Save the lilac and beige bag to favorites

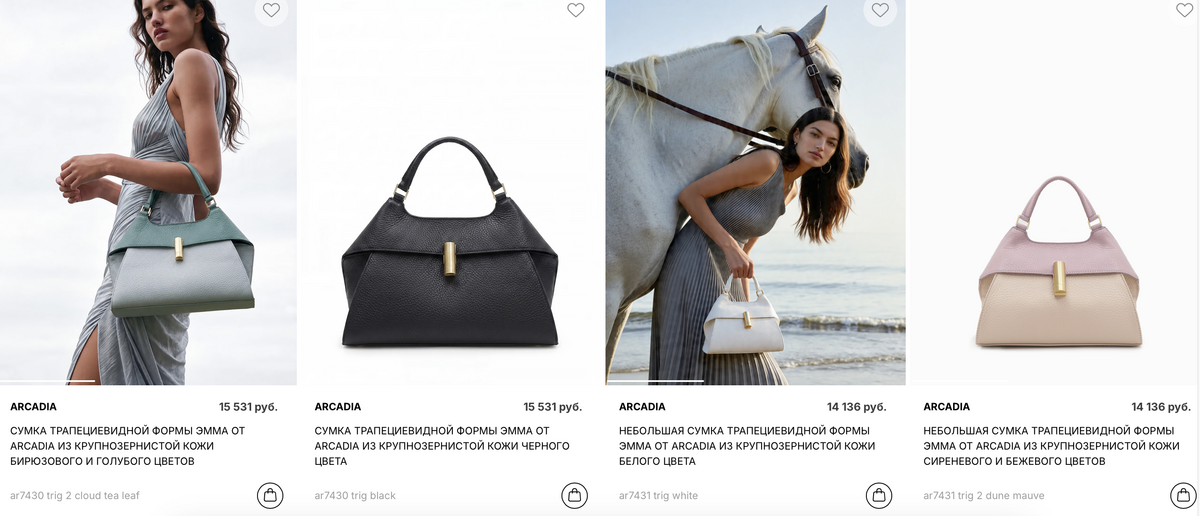click(1185, 10)
